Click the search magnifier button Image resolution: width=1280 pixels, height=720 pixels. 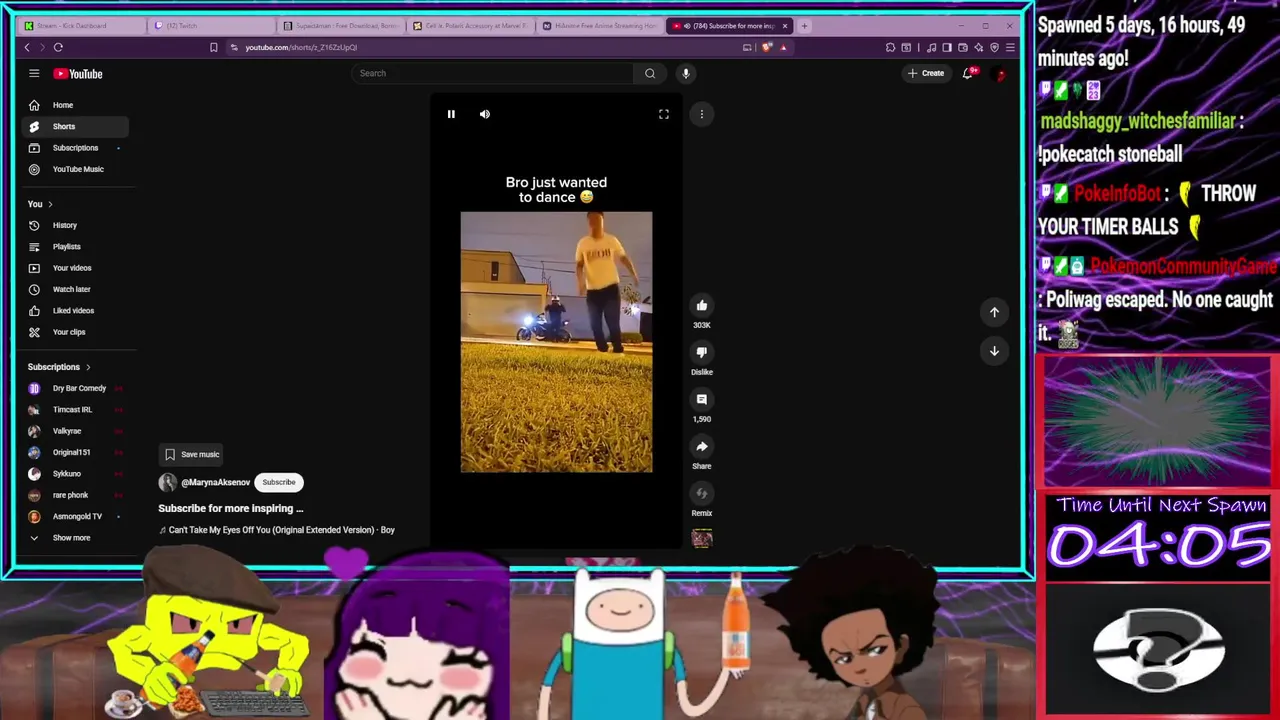650,73
